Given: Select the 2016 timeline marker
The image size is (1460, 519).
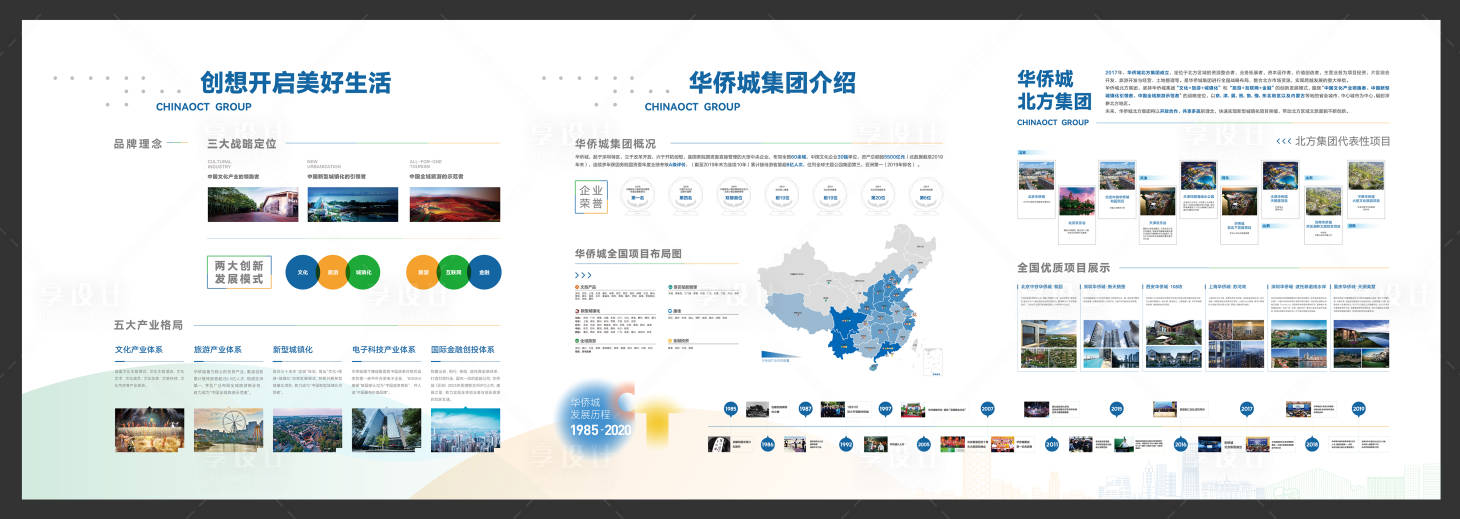Looking at the screenshot, I should click(x=1180, y=444).
